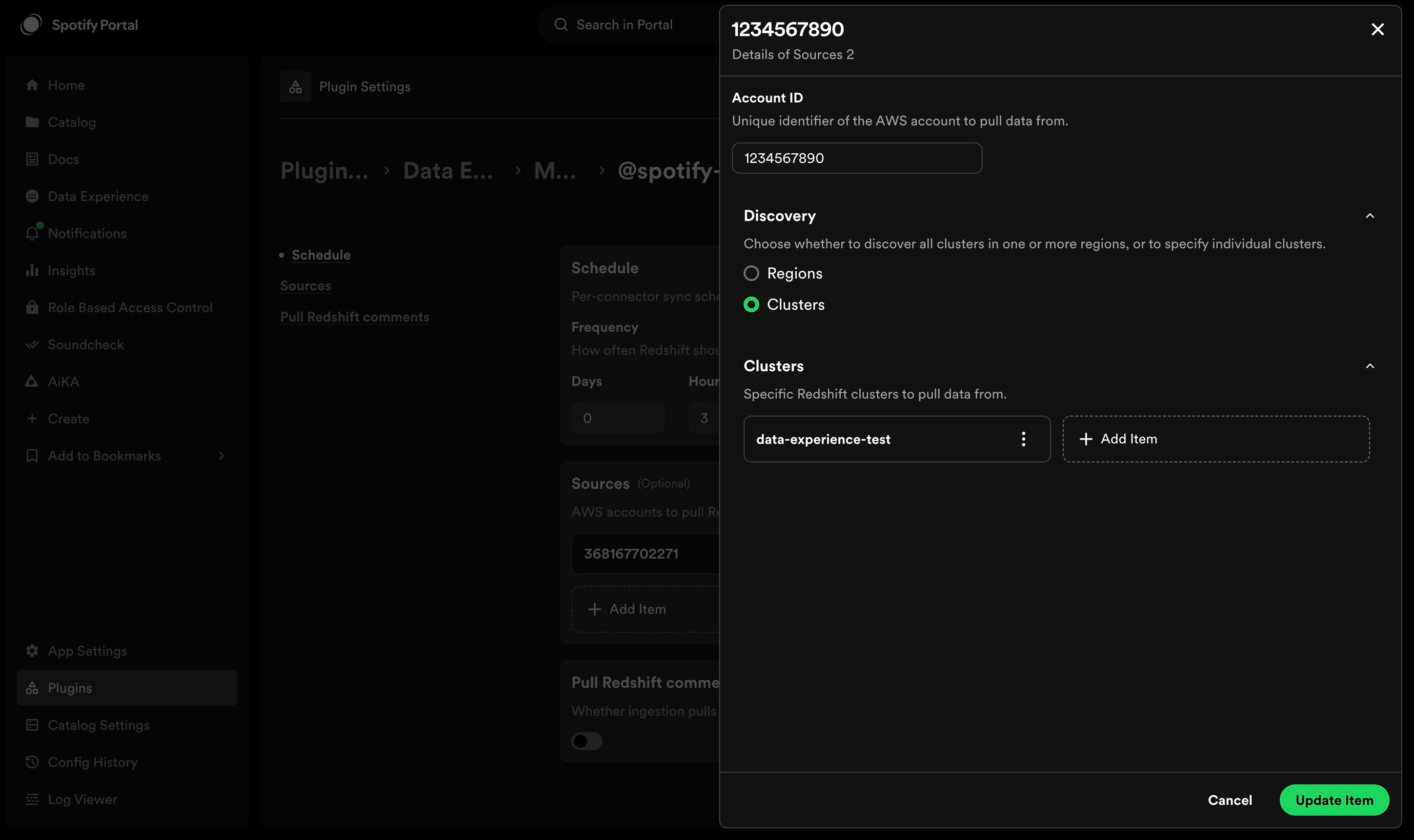Open the data-experience-test cluster item
This screenshot has height=840, width=1414.
click(x=897, y=439)
